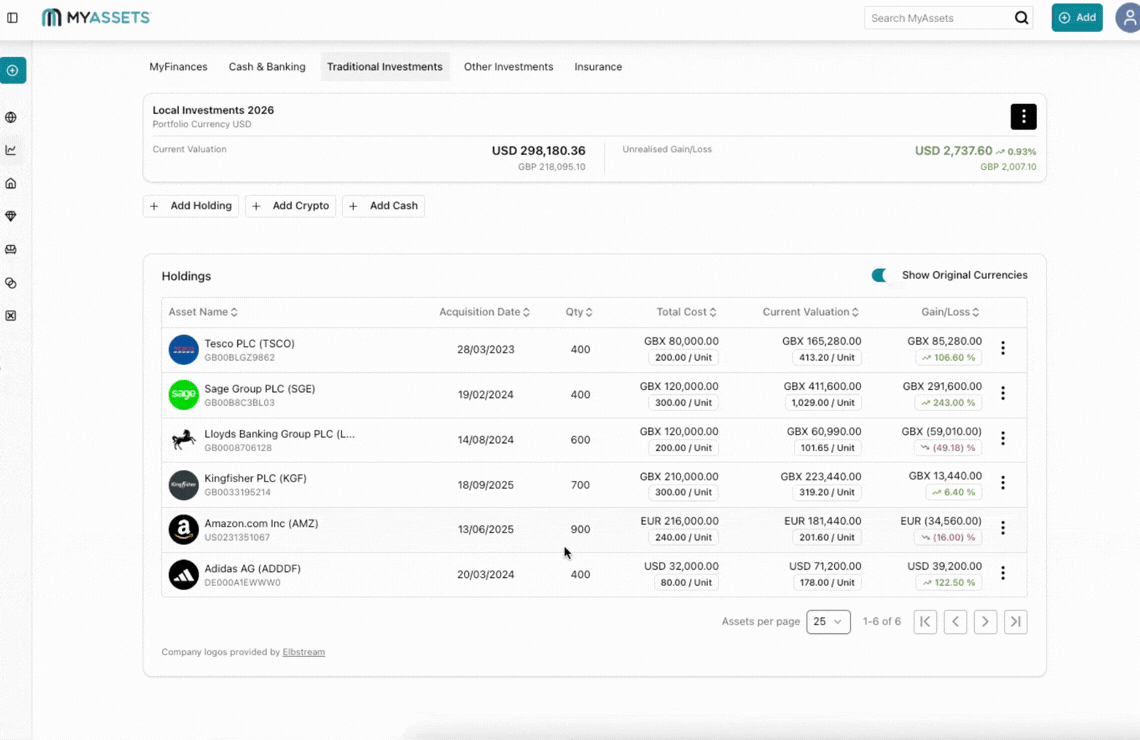Open the three-dot menu on the Tesco PLC row
Image resolution: width=1140 pixels, height=740 pixels.
point(1003,348)
